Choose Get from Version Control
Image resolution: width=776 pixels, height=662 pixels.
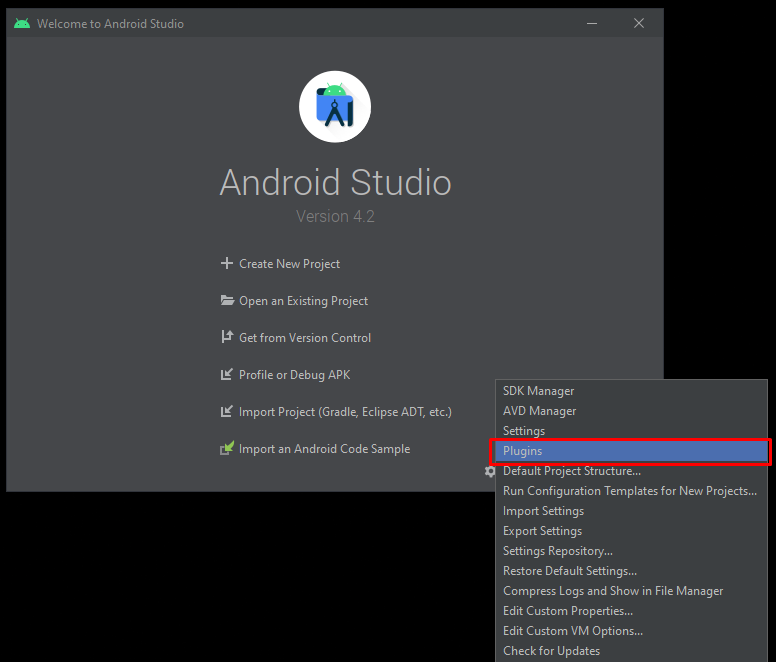pyautogui.click(x=305, y=337)
